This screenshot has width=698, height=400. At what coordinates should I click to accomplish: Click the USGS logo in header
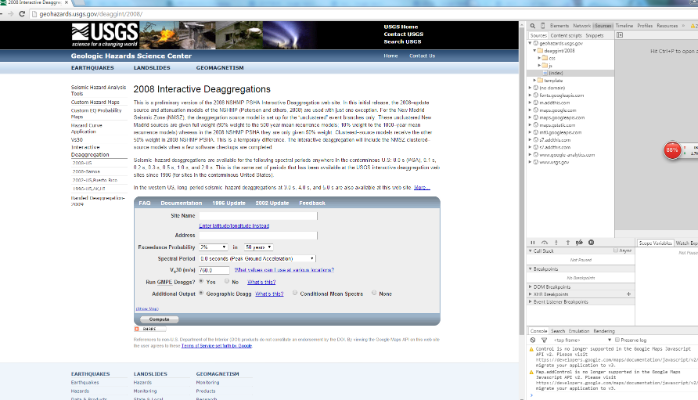point(105,35)
